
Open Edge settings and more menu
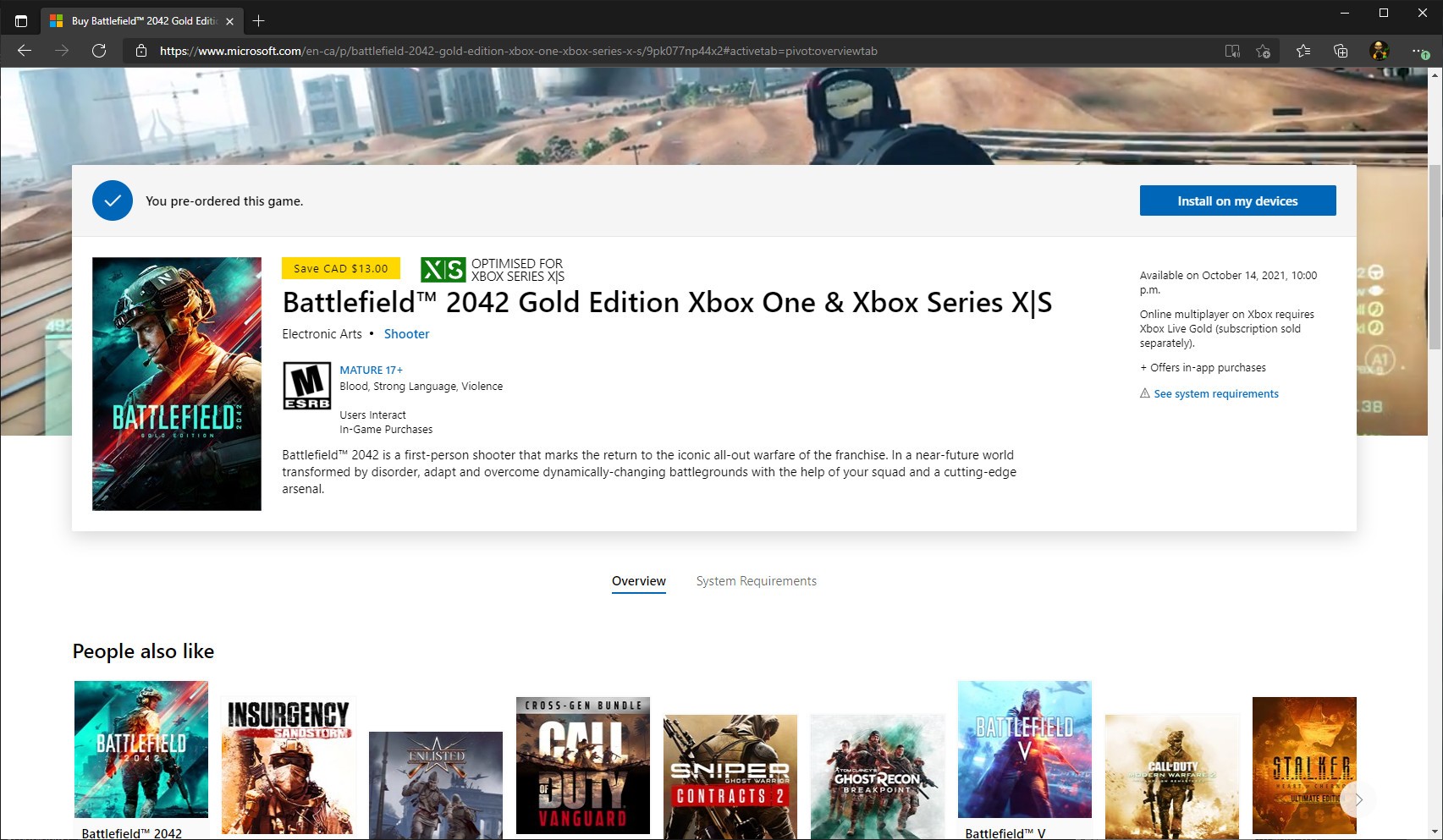1419,51
